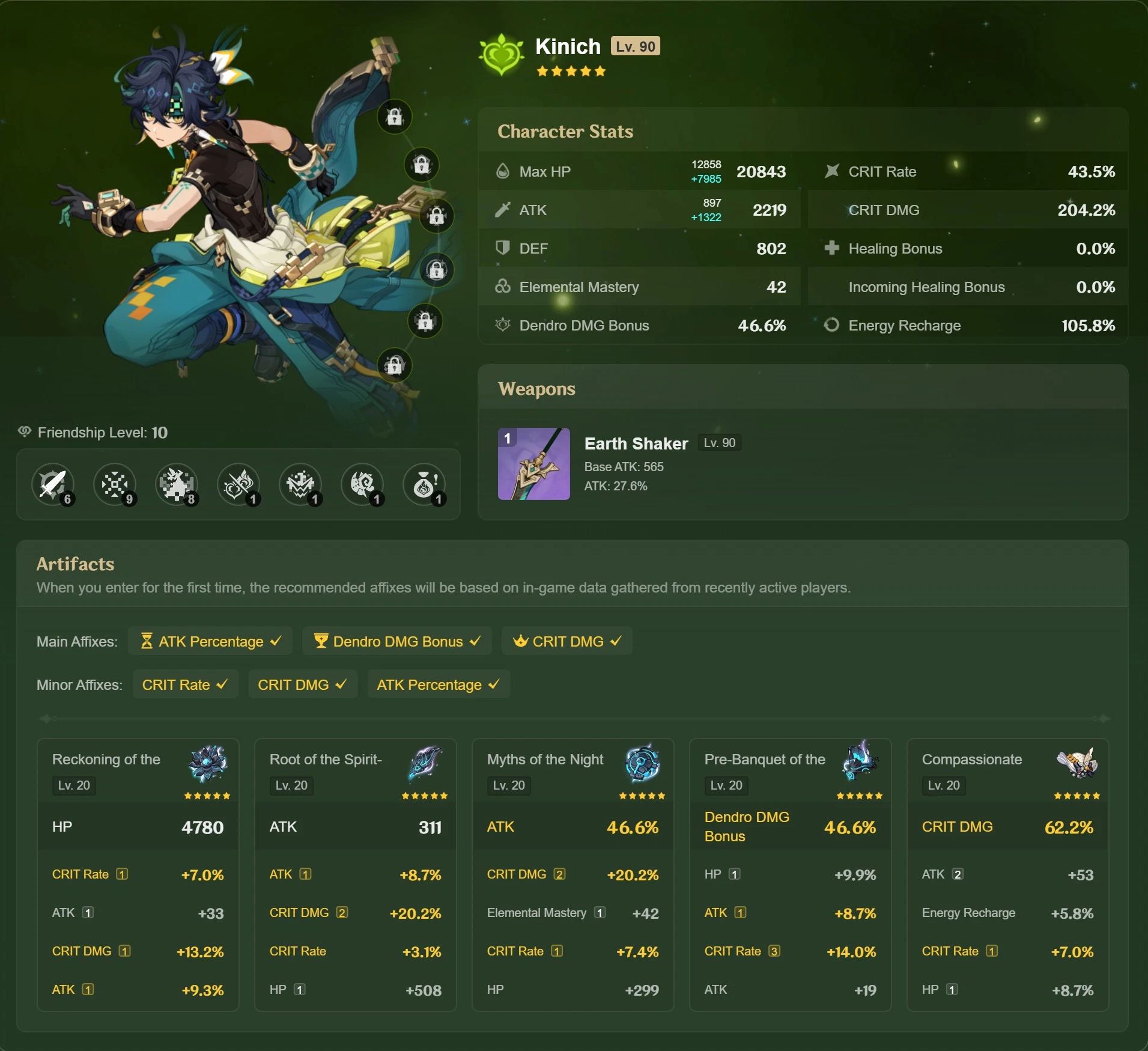Toggle ATK Percentage minor affix
1148x1051 pixels.
(439, 684)
